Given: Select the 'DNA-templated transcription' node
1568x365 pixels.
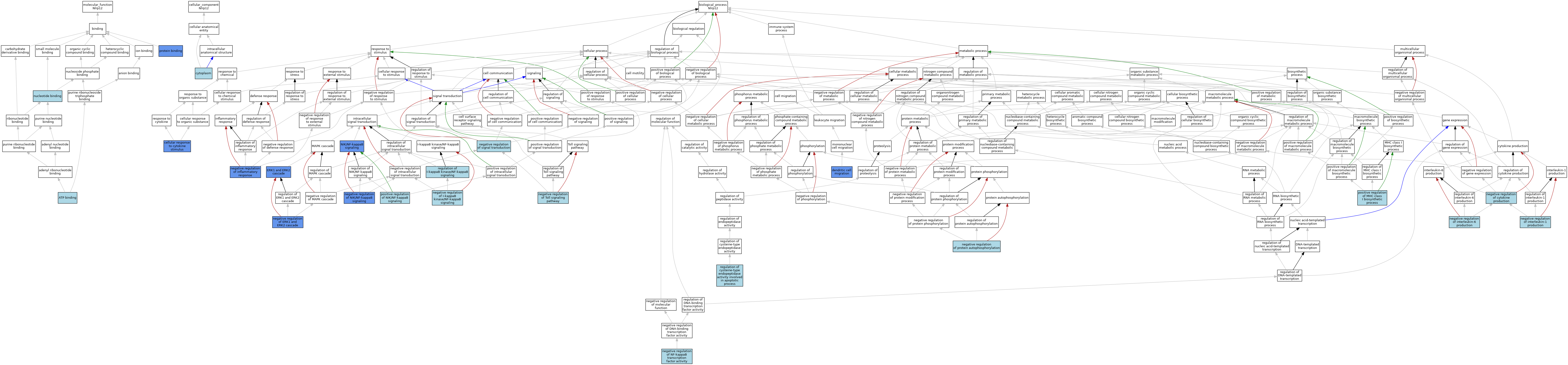Looking at the screenshot, I should point(1307,246).
